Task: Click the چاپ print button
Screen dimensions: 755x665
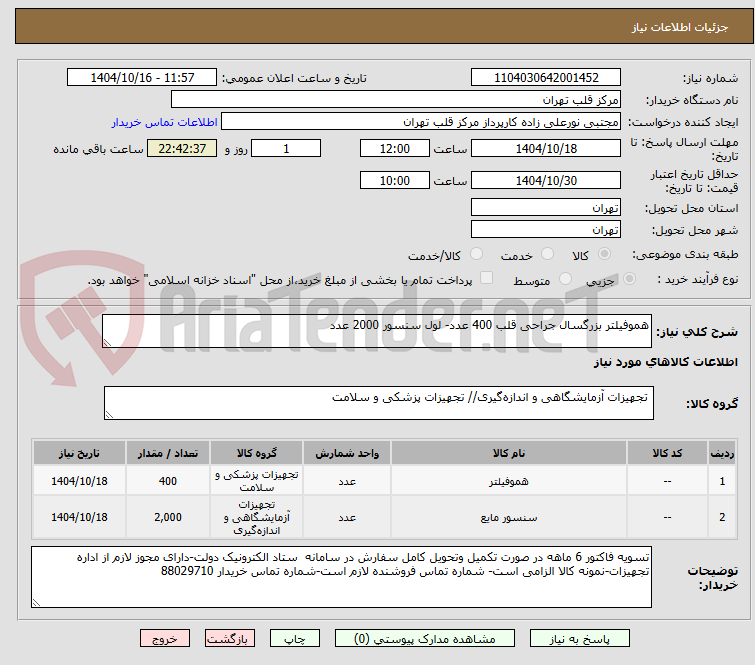Action: pos(295,639)
